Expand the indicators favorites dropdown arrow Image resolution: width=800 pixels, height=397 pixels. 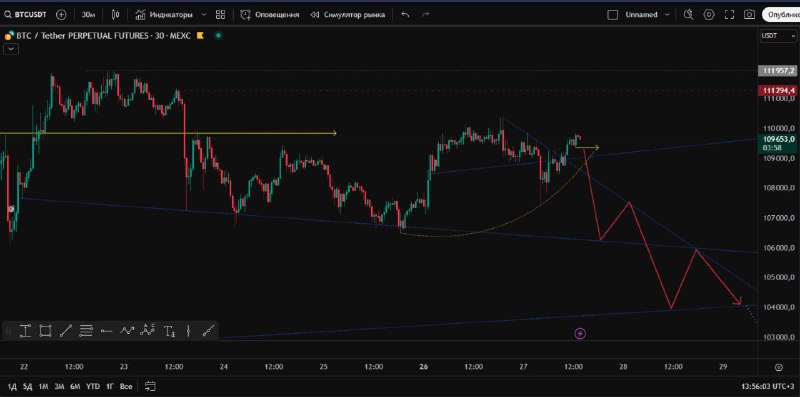(x=204, y=15)
